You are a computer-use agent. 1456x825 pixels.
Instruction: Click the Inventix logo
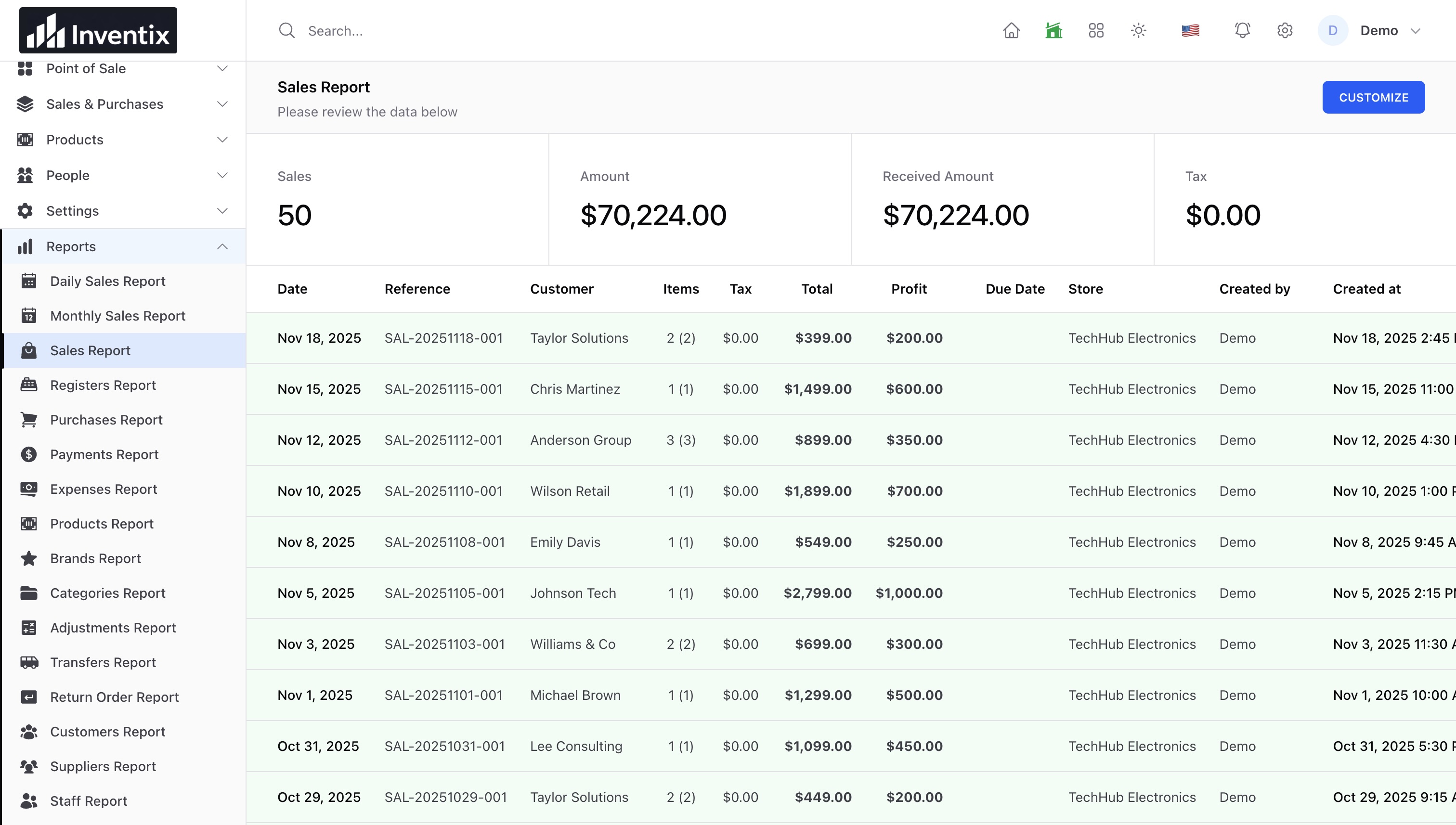98,31
